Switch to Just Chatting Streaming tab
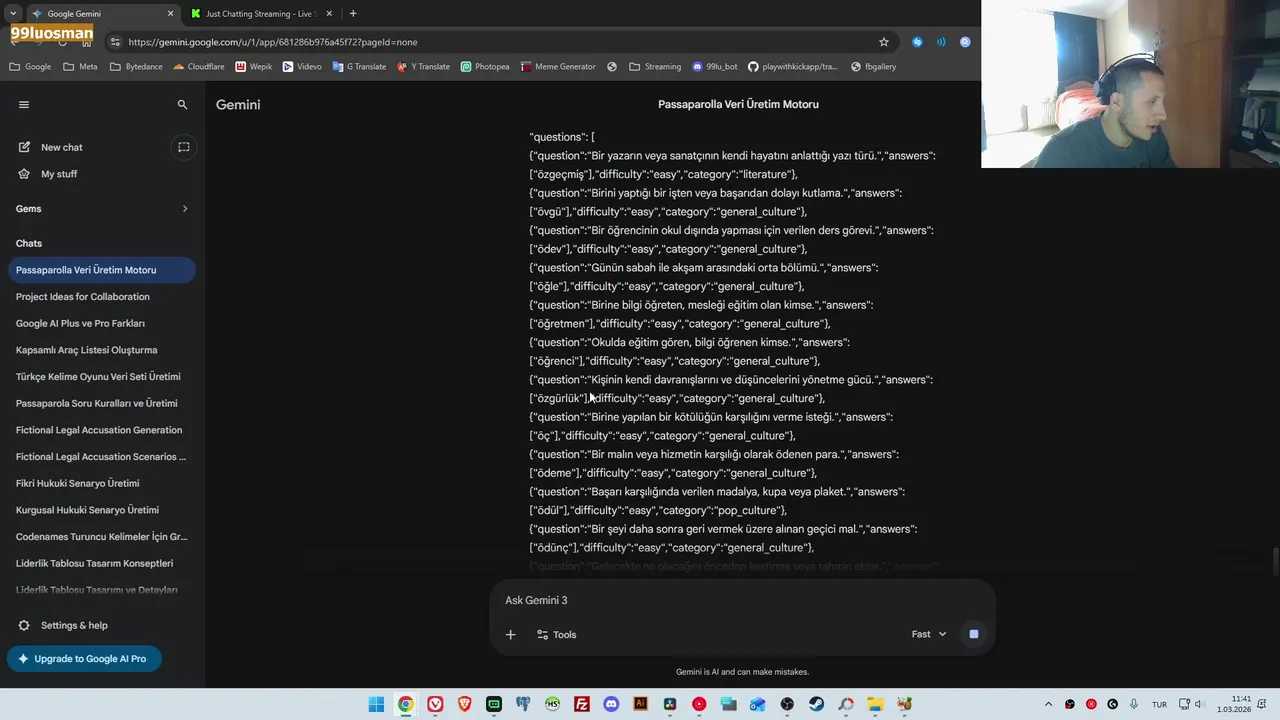 [260, 14]
